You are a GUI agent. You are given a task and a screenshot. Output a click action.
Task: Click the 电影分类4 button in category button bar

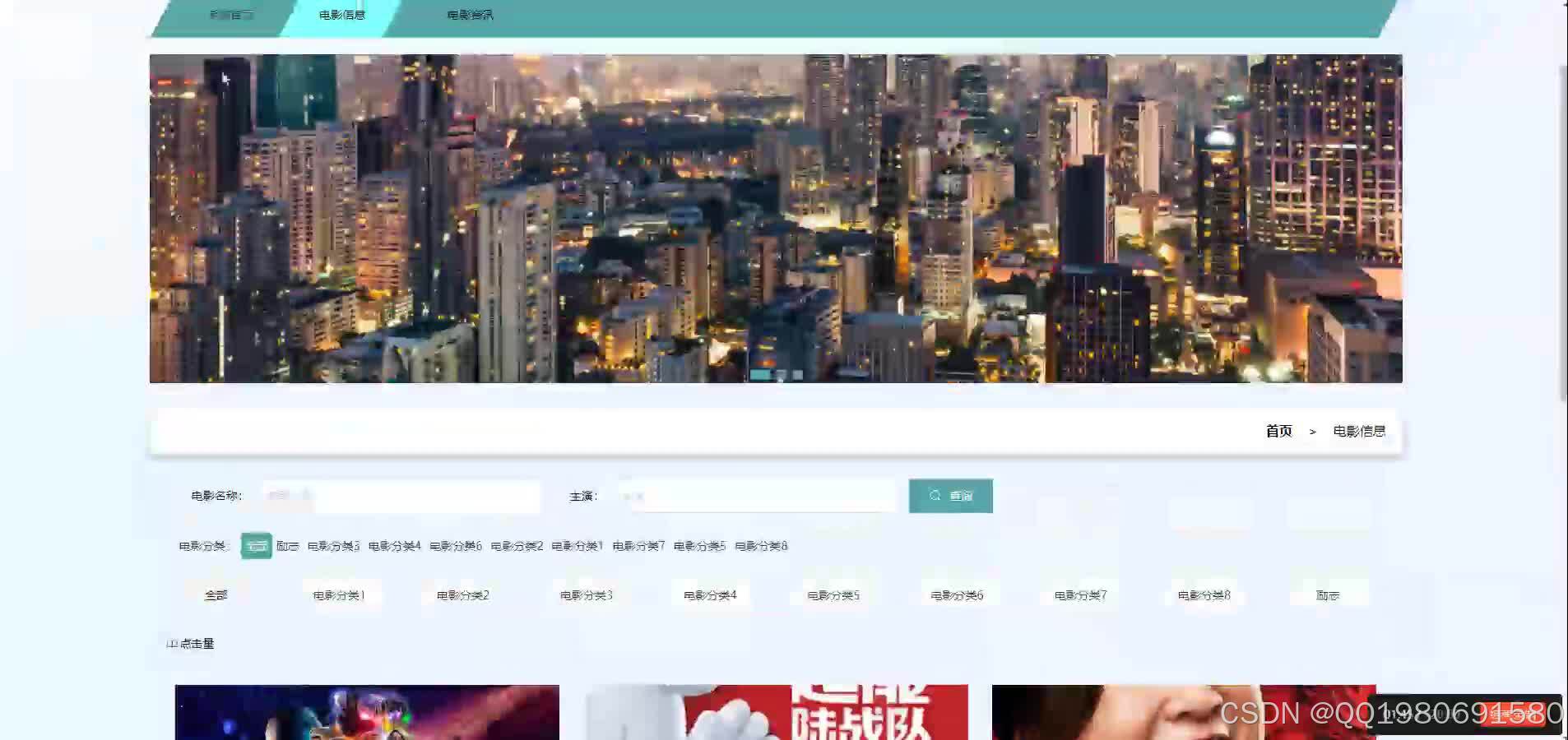710,594
